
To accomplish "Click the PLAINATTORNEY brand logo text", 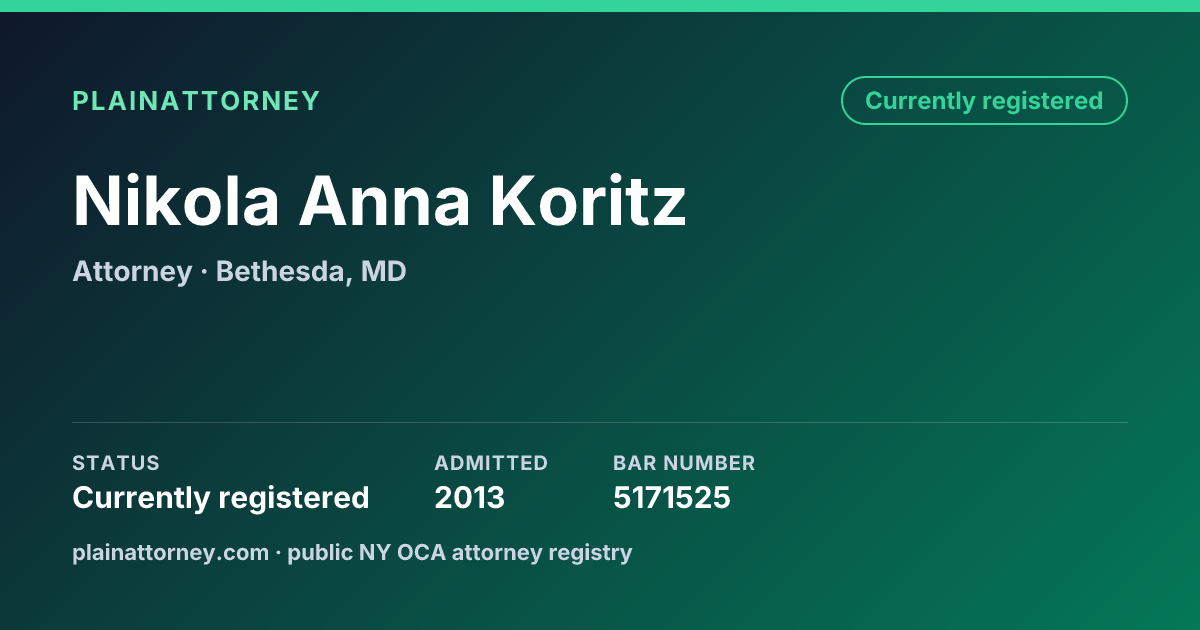I will 196,101.
